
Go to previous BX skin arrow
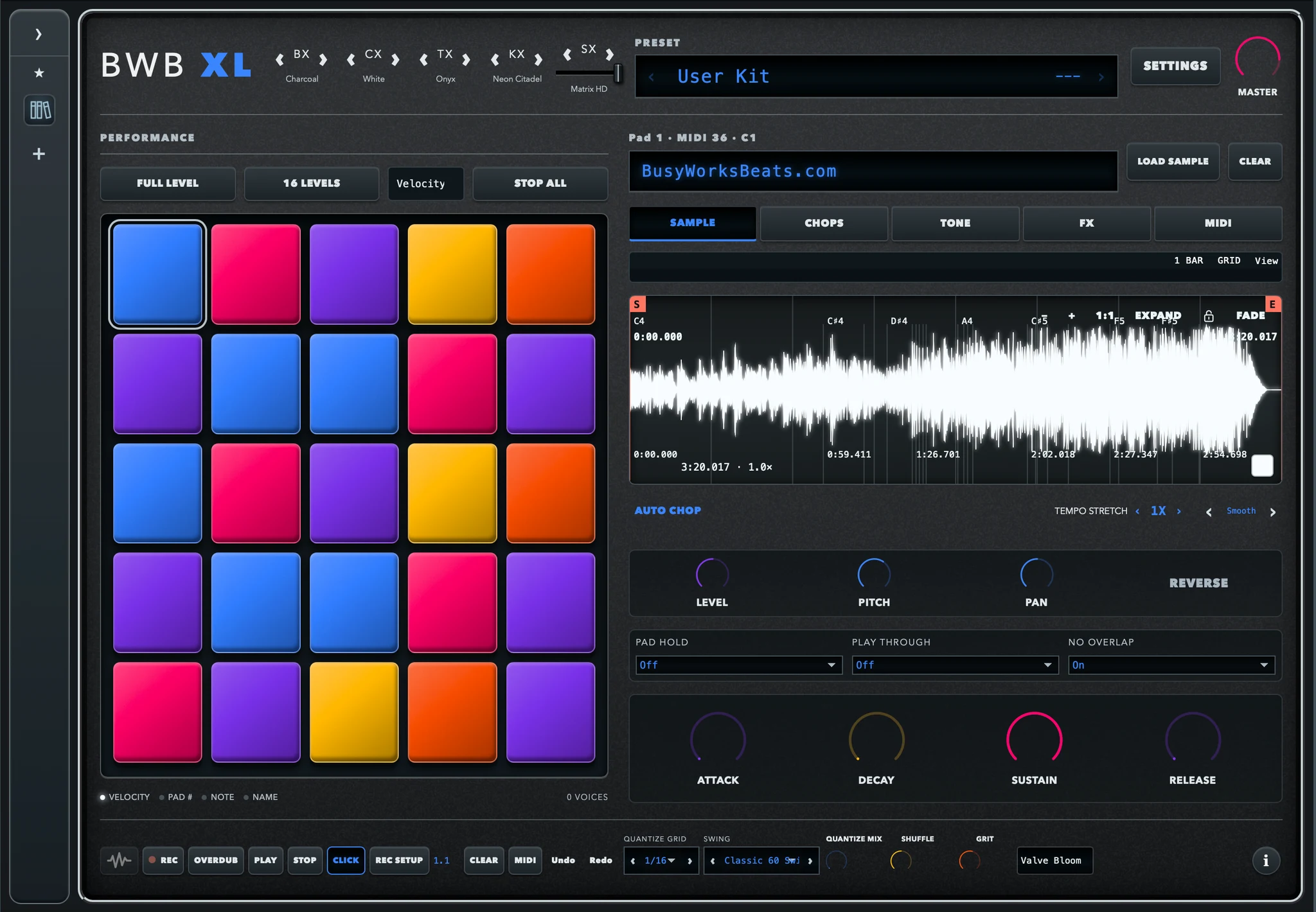coord(280,60)
